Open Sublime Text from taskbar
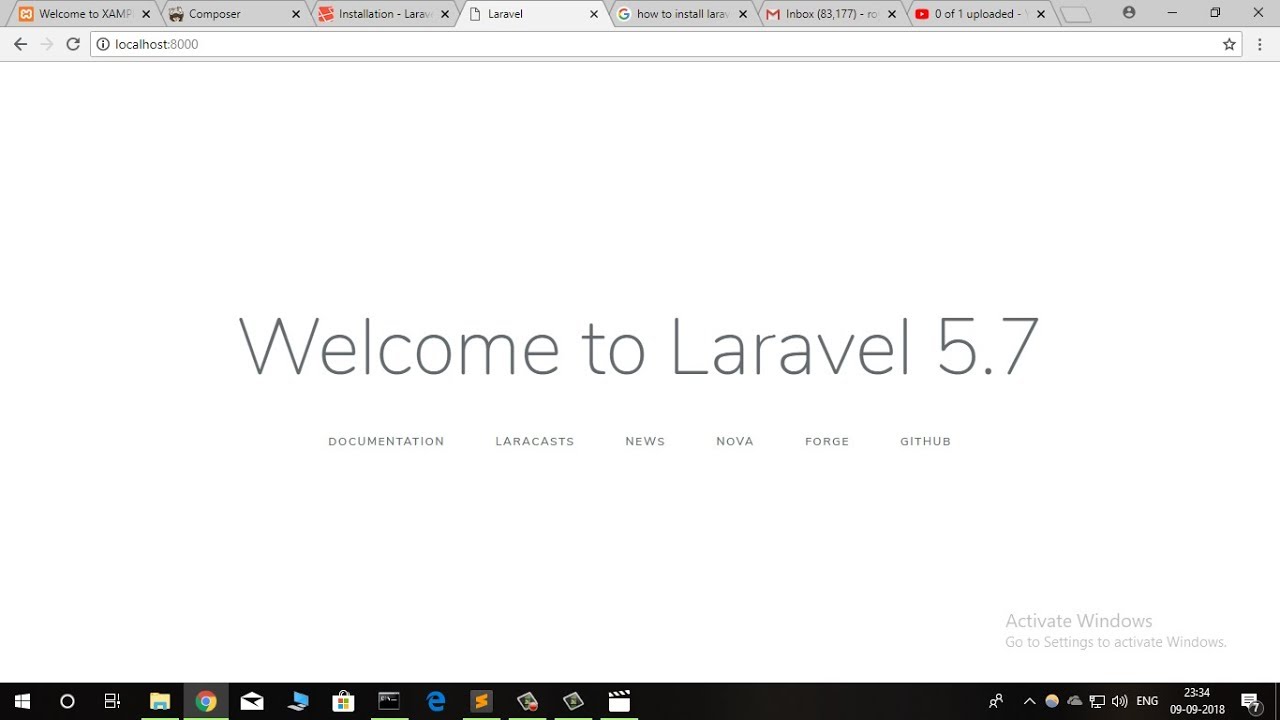Screen dimensions: 1280x720 (482, 701)
